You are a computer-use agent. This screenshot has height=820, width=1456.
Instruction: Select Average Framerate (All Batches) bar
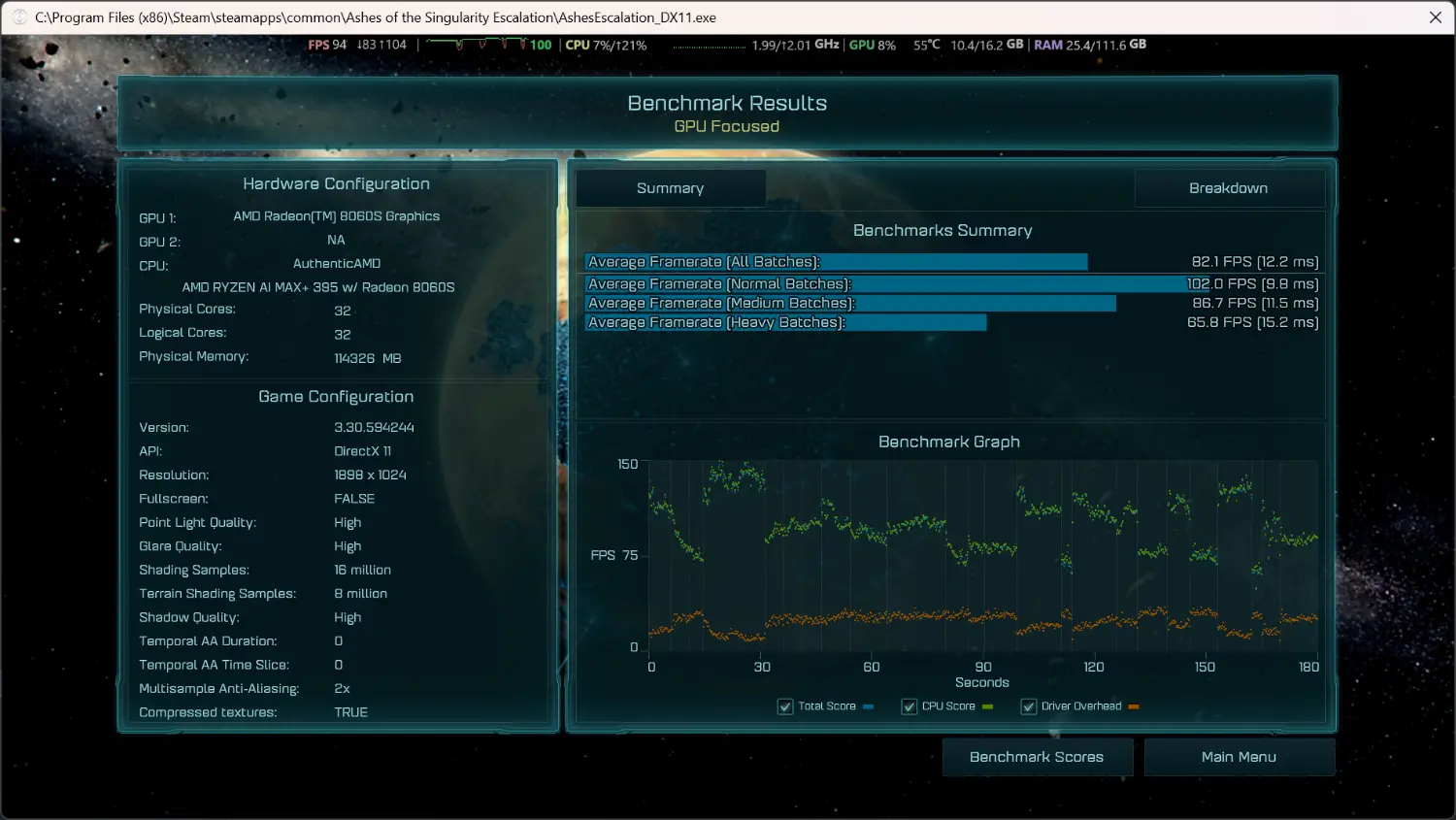click(836, 262)
